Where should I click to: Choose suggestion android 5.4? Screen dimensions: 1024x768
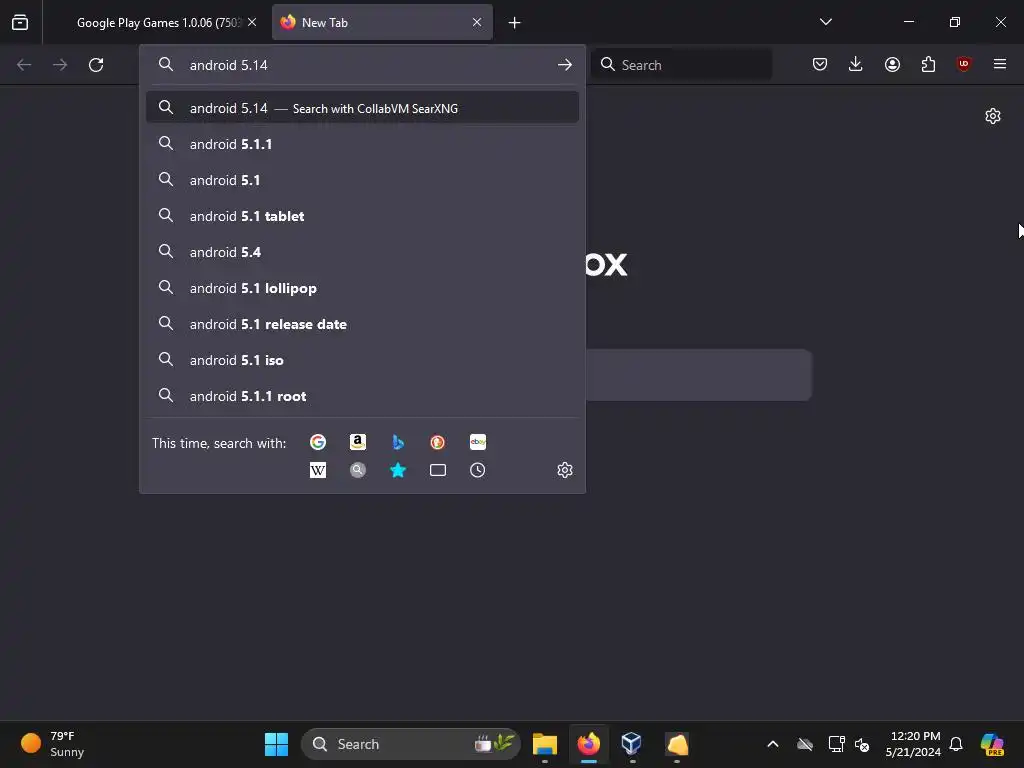(362, 252)
